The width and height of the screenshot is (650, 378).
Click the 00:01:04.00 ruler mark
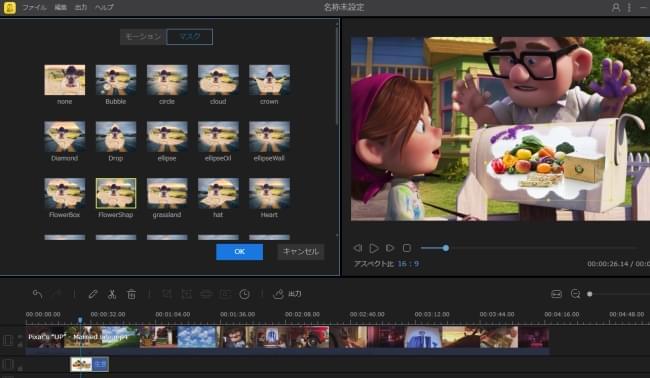click(172, 315)
